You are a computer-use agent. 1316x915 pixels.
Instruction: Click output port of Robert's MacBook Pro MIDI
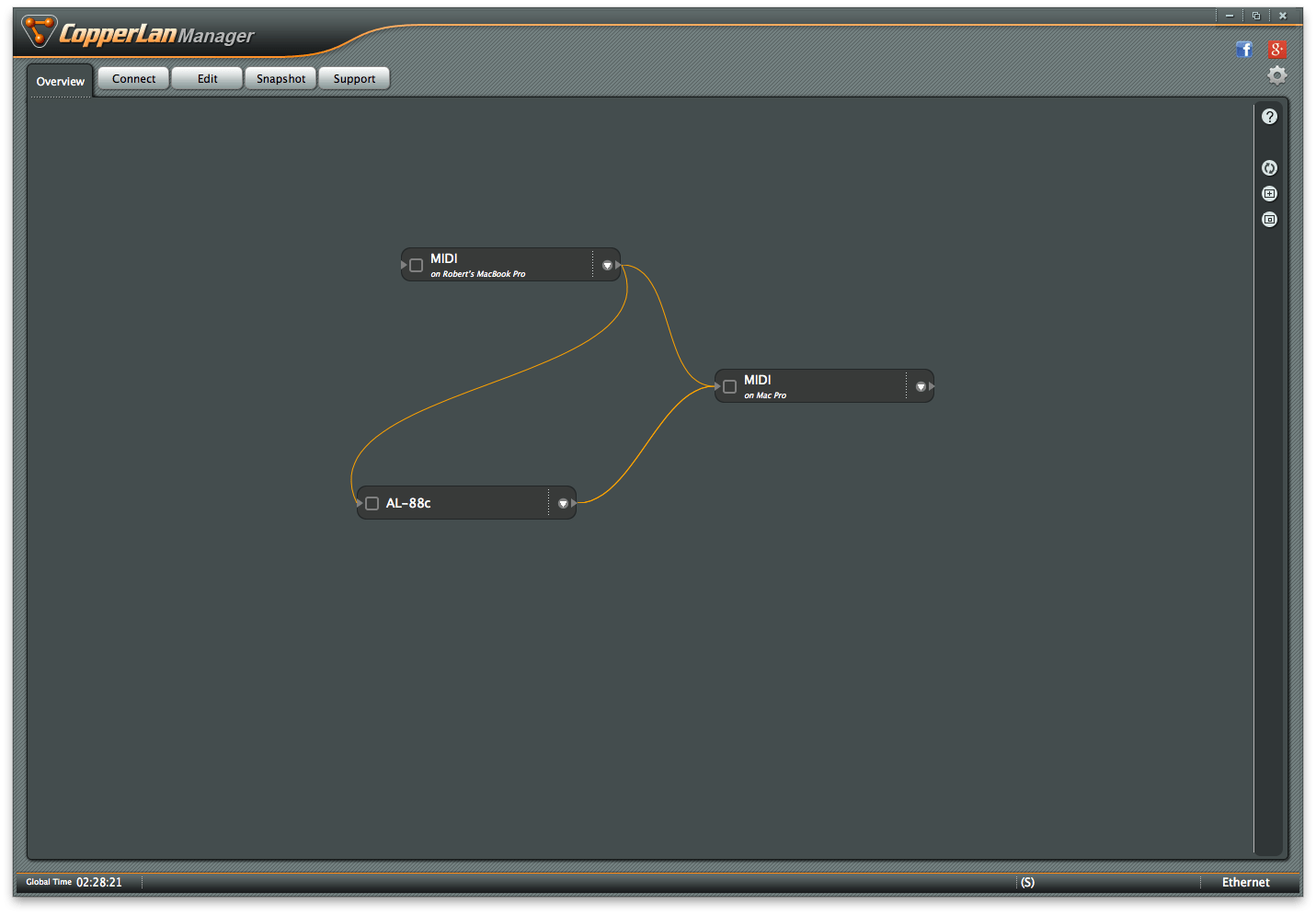click(x=619, y=265)
